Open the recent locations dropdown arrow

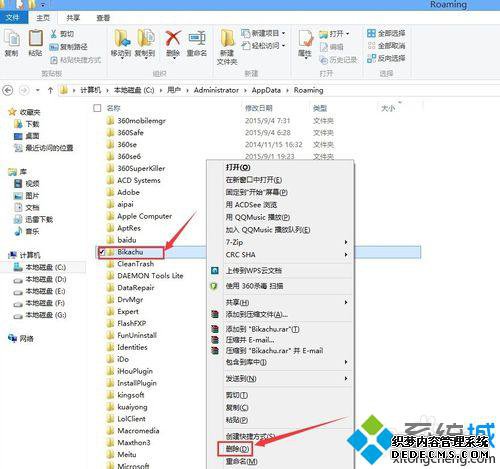(x=38, y=90)
